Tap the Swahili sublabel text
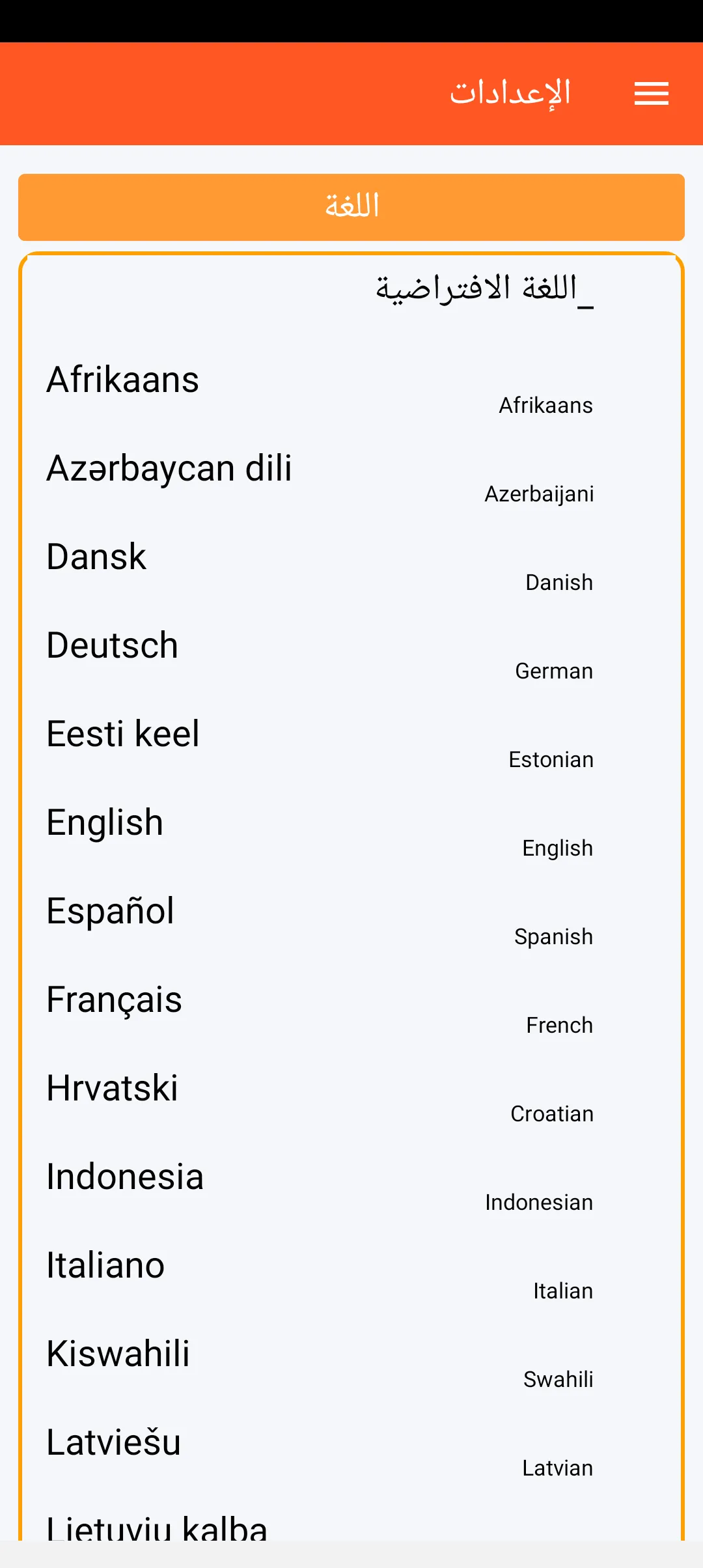Screen dimensions: 703x1568 coord(558,1380)
